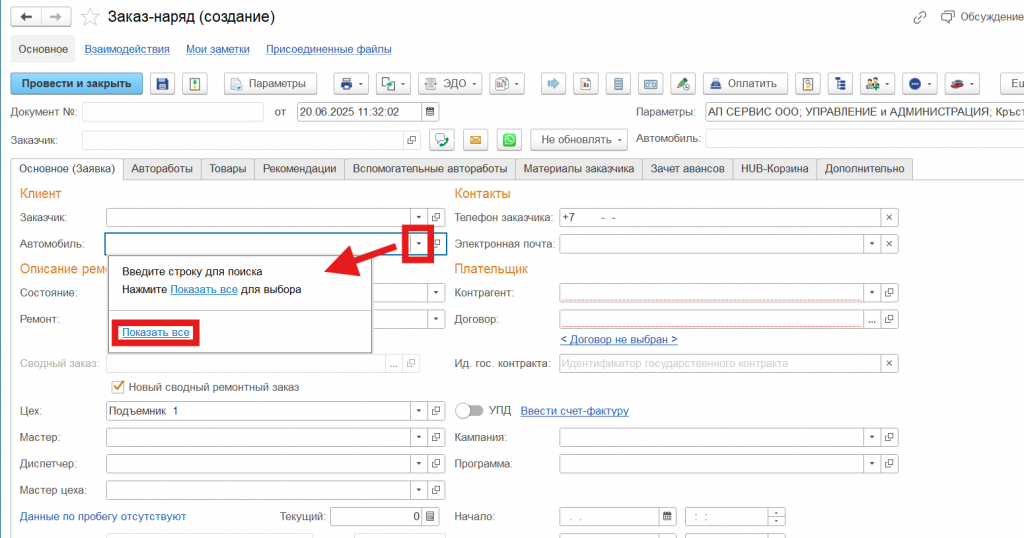Screen dimensions: 1024x538
Task: Open the ЭДО dropdown menu
Action: tap(449, 83)
